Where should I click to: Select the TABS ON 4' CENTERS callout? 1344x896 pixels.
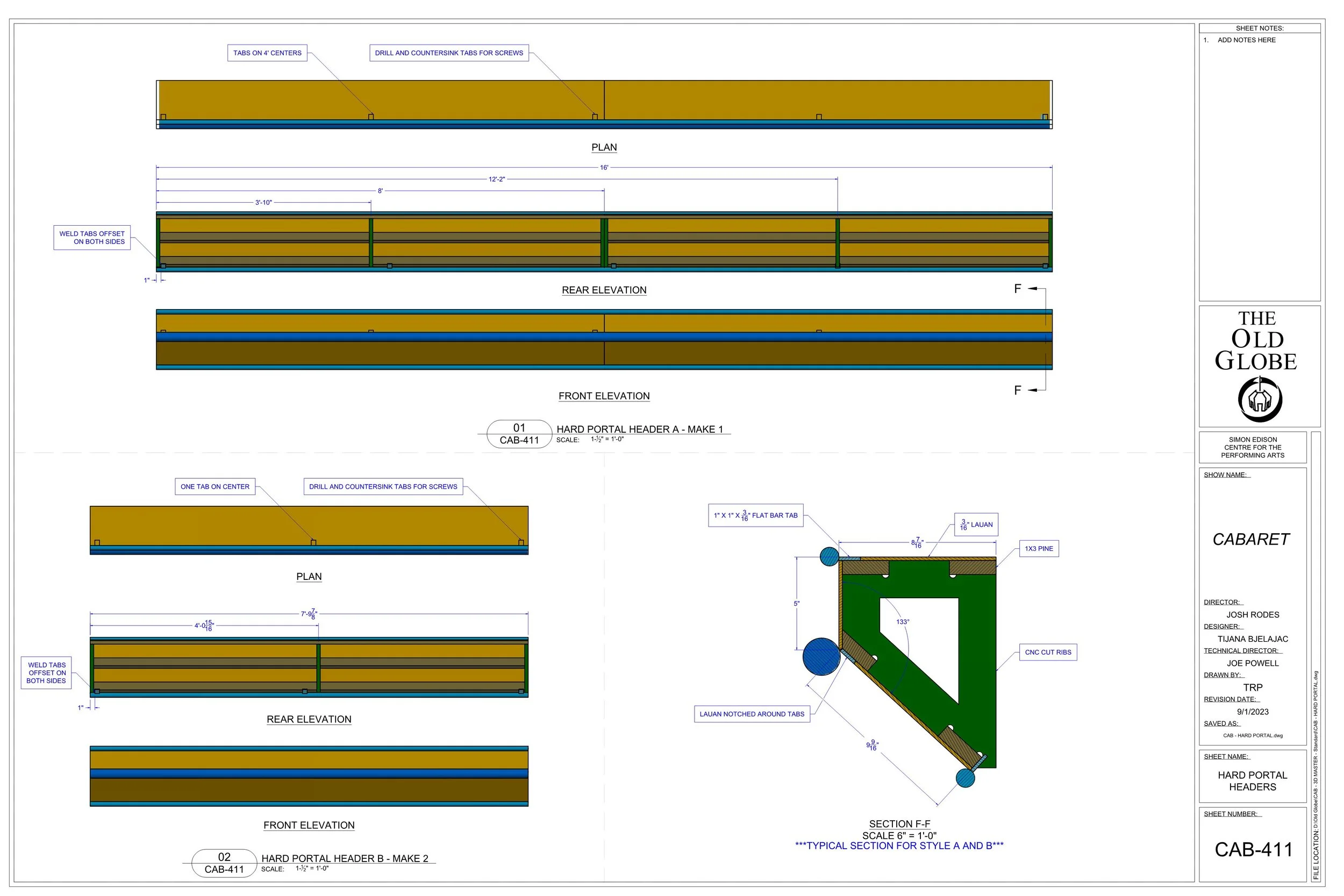click(x=267, y=53)
